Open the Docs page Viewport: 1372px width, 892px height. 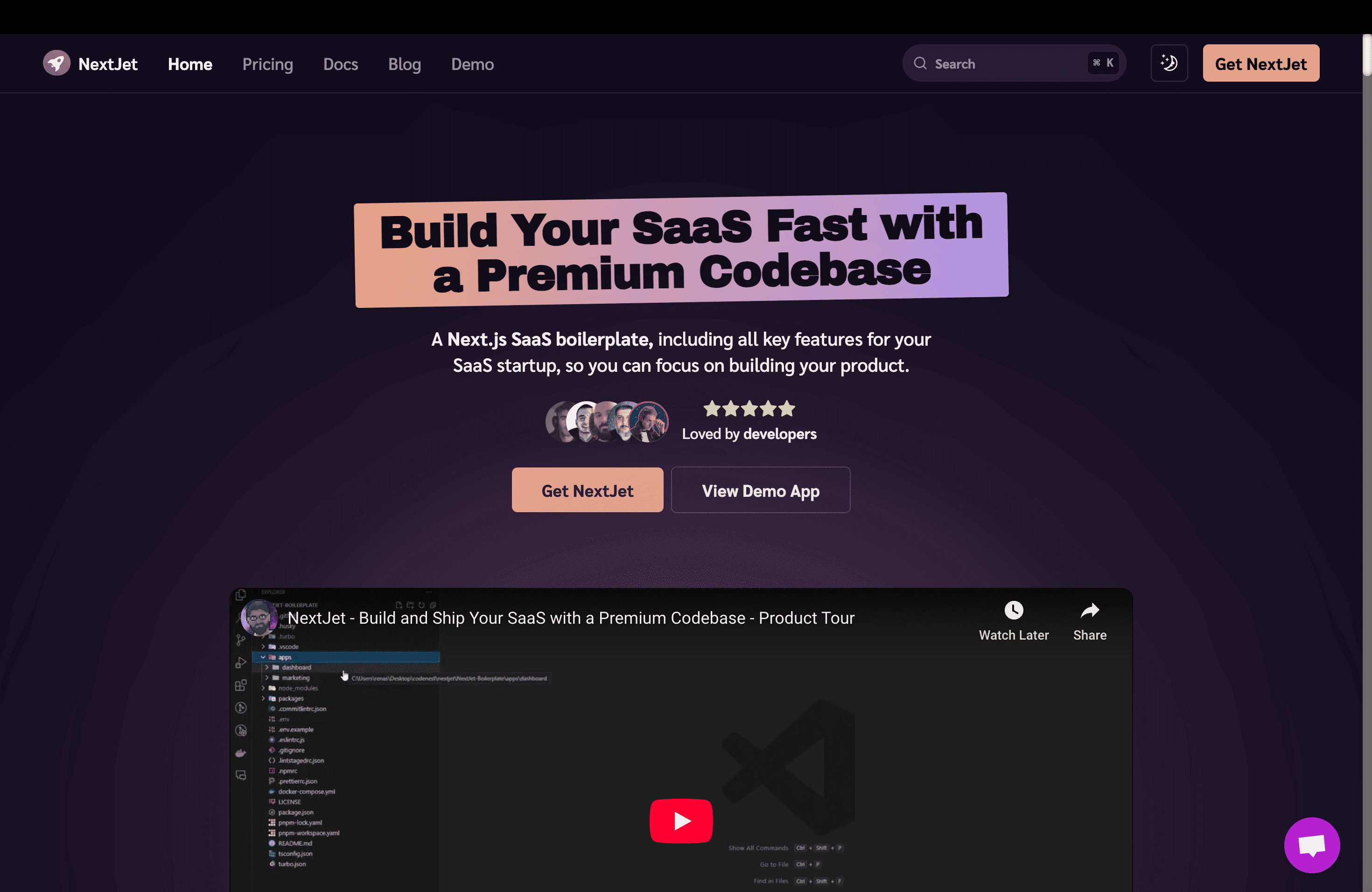click(341, 64)
